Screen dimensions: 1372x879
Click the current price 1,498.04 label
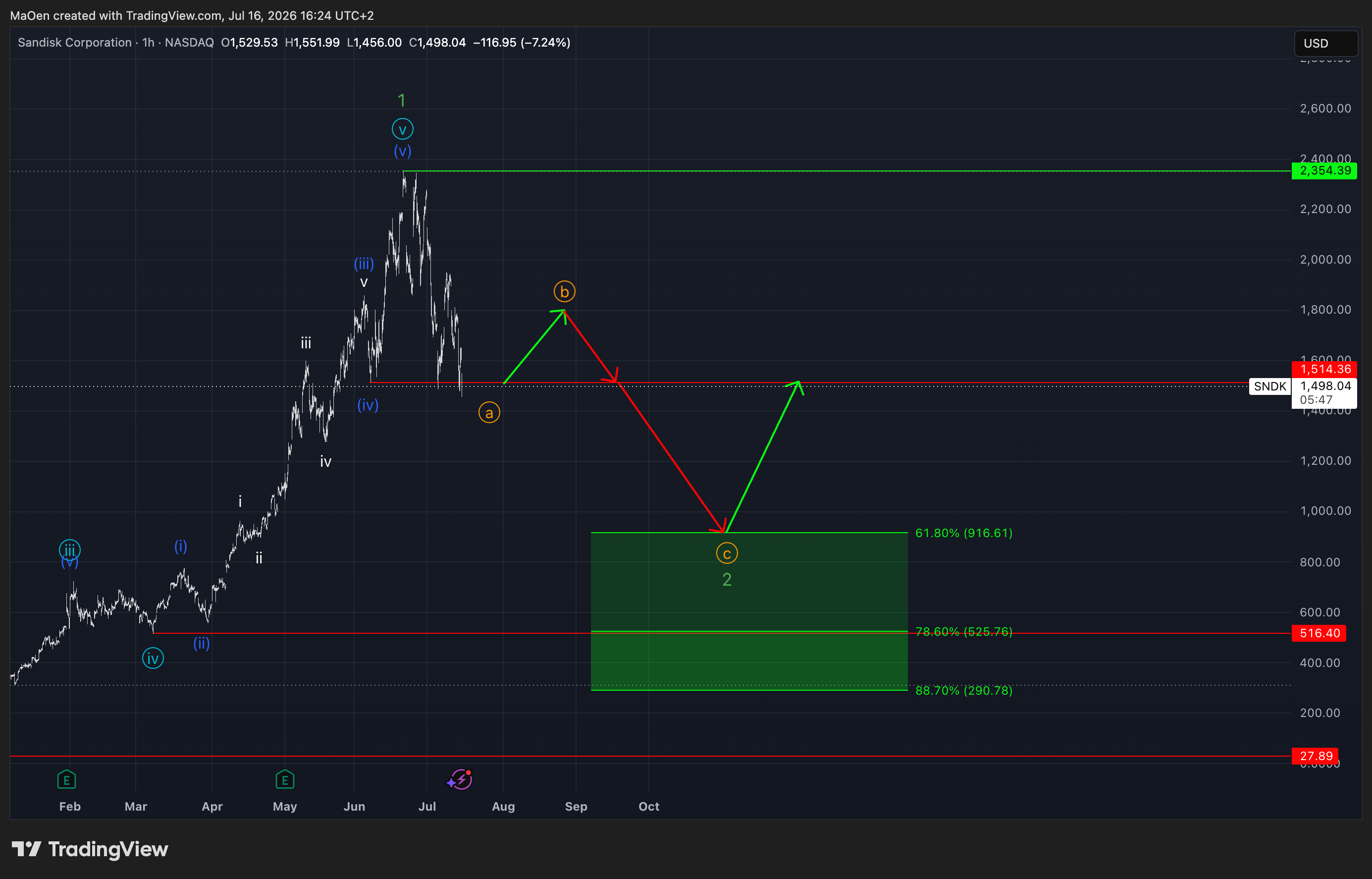coord(1325,386)
